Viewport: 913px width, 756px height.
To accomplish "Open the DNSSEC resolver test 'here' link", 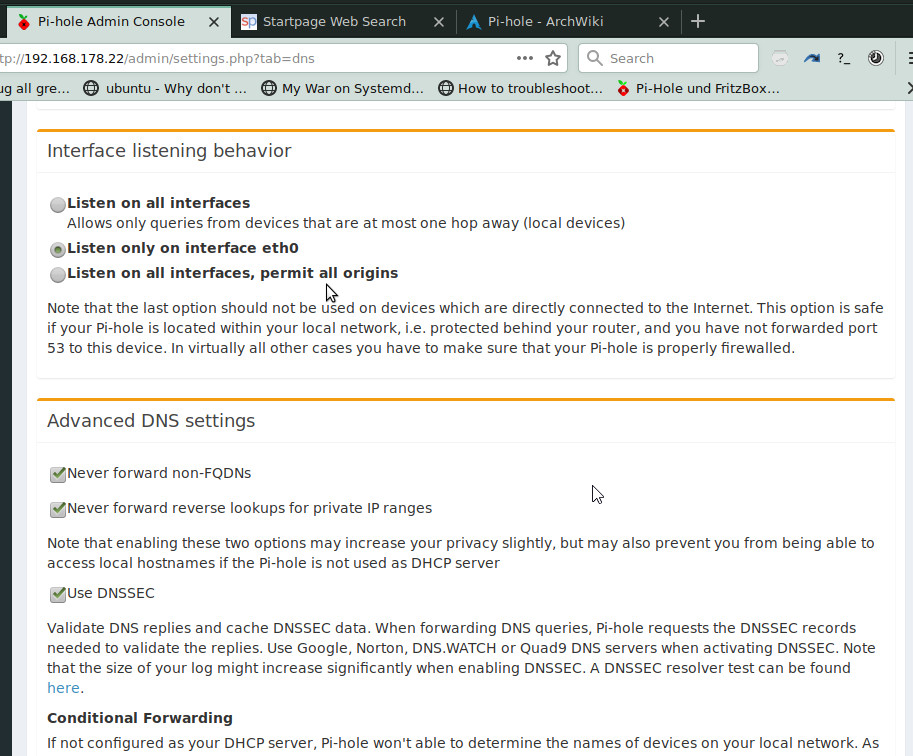I will point(63,688).
